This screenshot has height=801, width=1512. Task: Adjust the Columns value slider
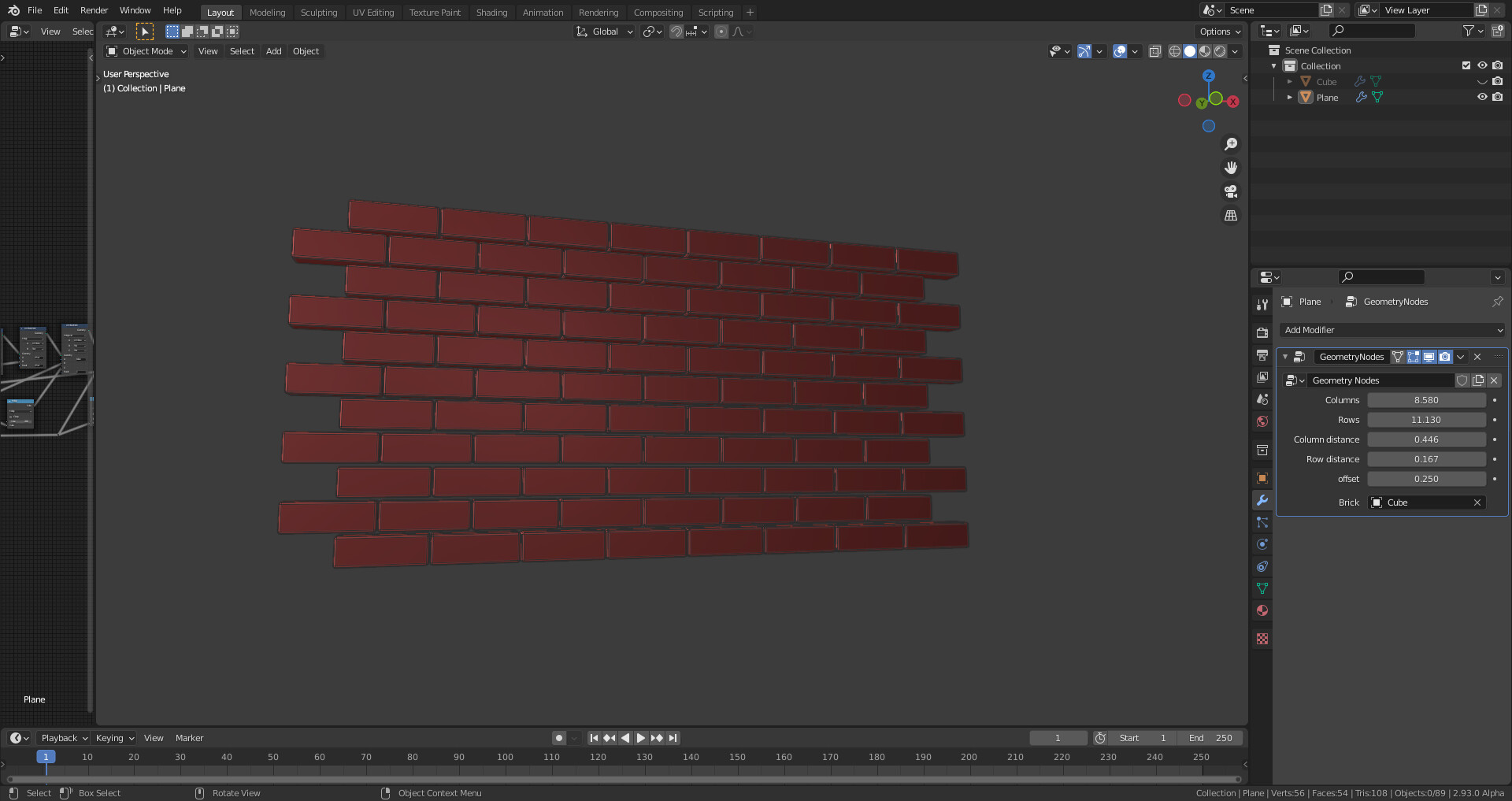[x=1427, y=400]
